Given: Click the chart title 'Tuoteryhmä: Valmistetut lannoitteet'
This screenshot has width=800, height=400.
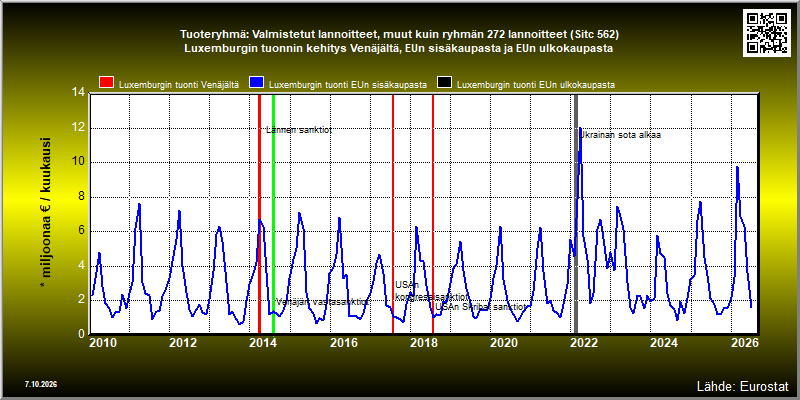Looking at the screenshot, I should tap(399, 35).
